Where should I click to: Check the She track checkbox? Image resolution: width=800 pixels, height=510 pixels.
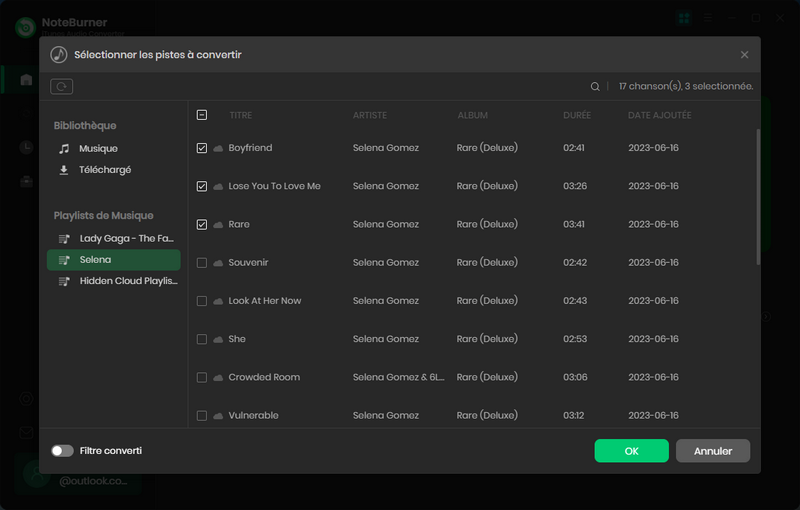[202, 339]
